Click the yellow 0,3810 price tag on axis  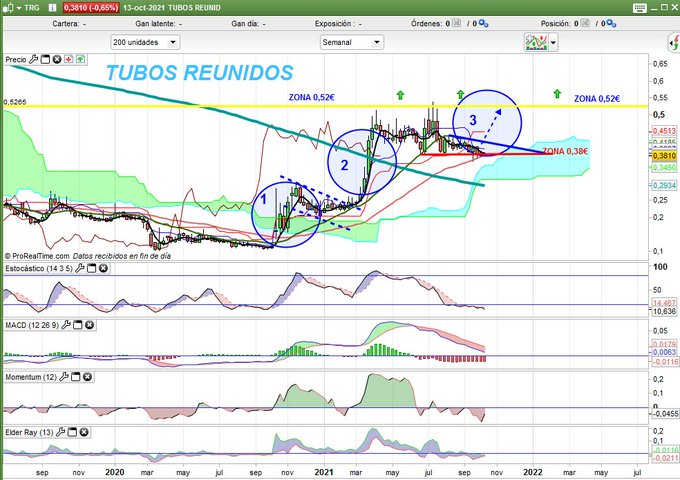point(664,156)
